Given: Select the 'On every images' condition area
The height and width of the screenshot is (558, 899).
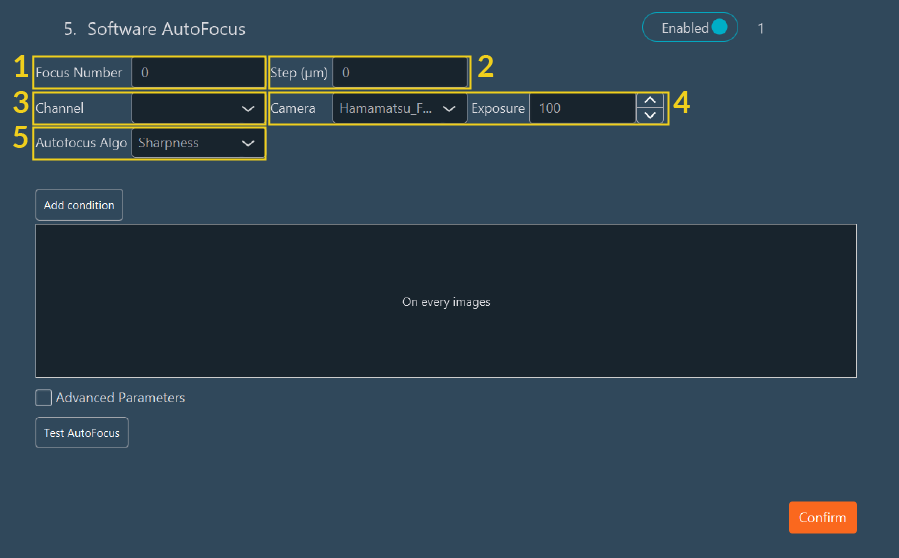Looking at the screenshot, I should [x=446, y=301].
